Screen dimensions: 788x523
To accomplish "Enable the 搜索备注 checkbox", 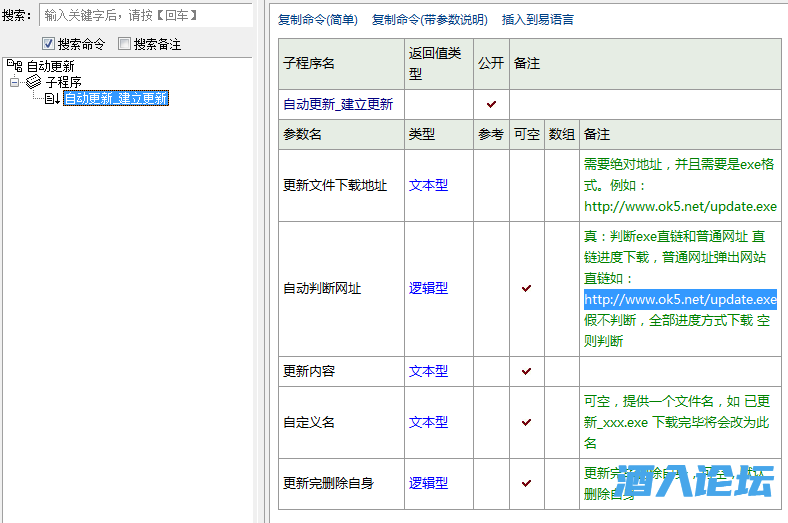I will pos(124,44).
